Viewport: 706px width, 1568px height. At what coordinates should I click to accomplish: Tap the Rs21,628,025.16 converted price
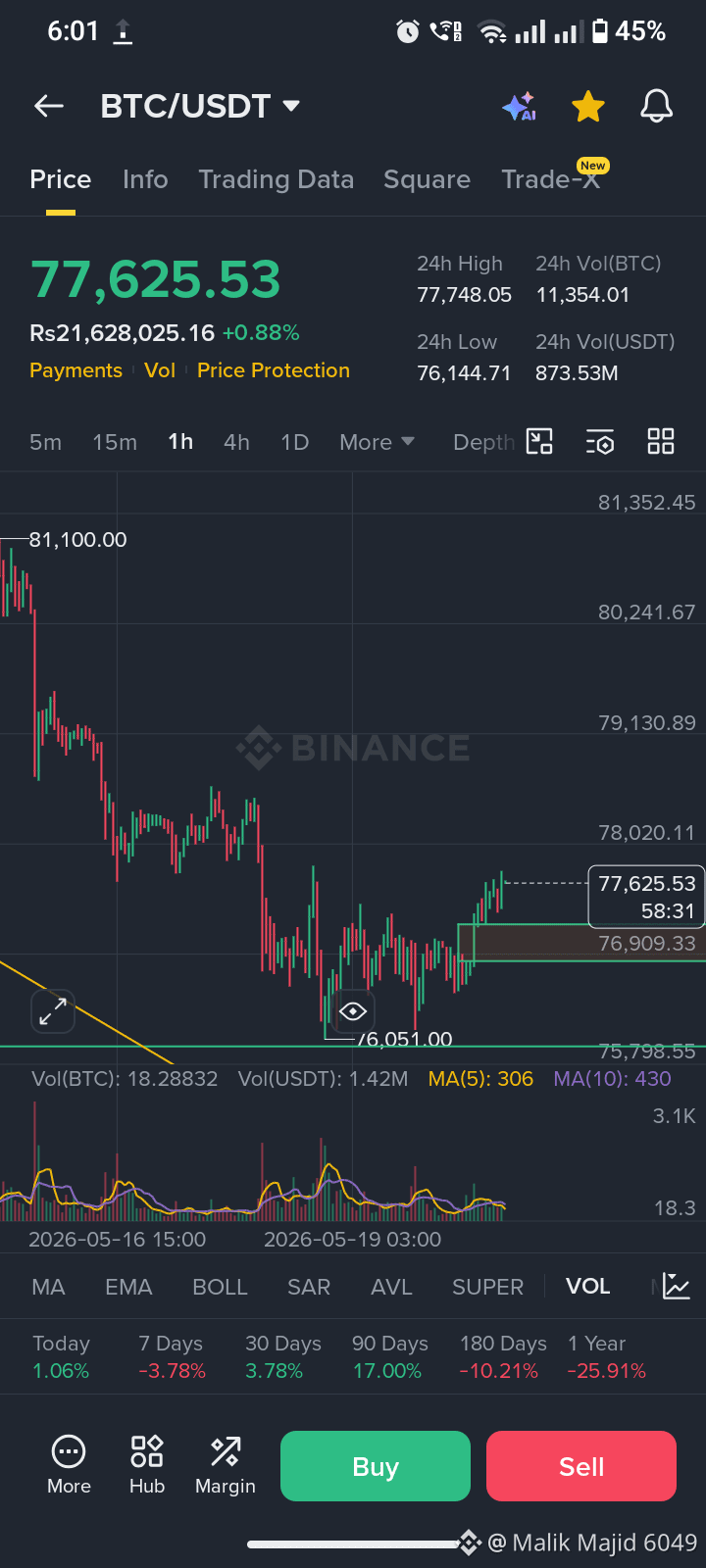click(x=122, y=333)
